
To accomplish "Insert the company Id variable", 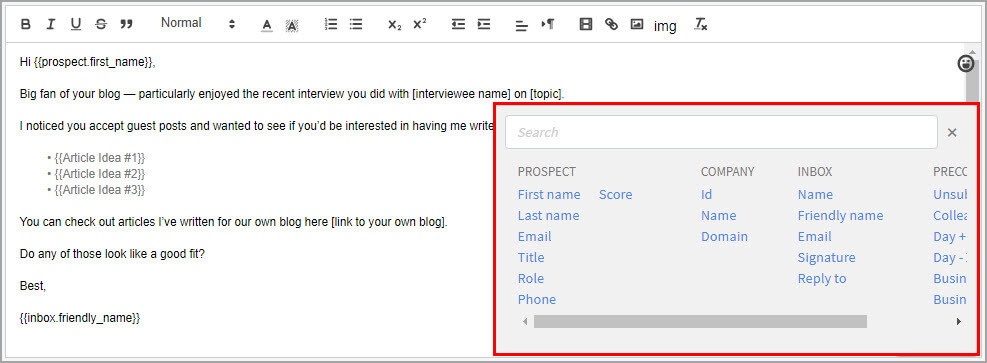I will 706,194.
